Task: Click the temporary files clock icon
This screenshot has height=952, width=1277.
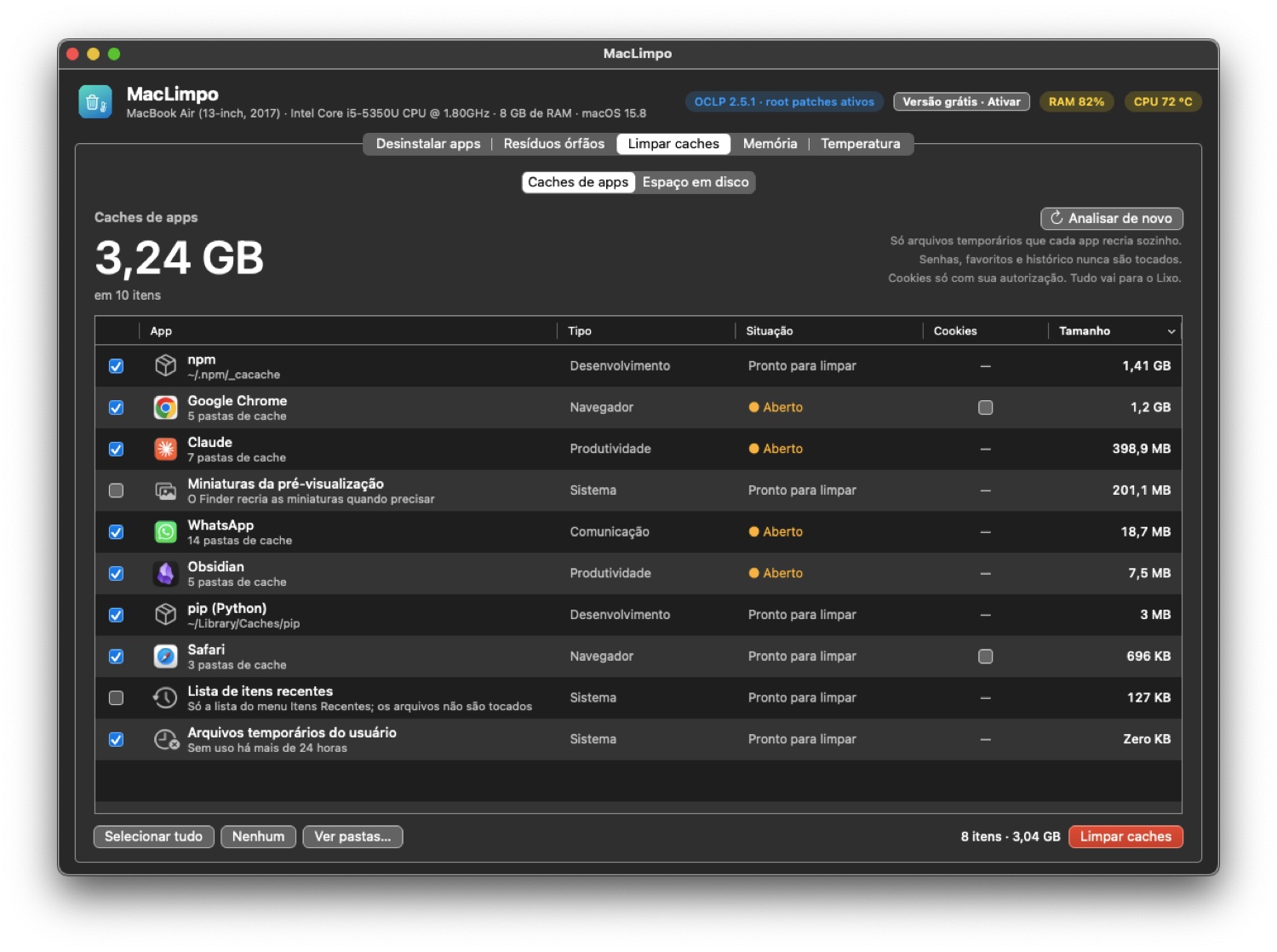Action: pyautogui.click(x=165, y=739)
